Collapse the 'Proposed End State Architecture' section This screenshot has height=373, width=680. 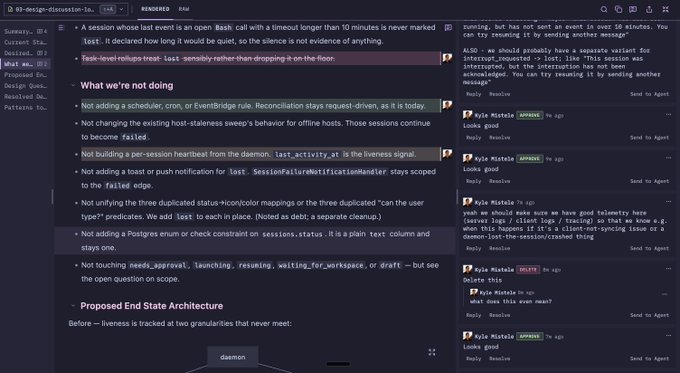[73, 306]
